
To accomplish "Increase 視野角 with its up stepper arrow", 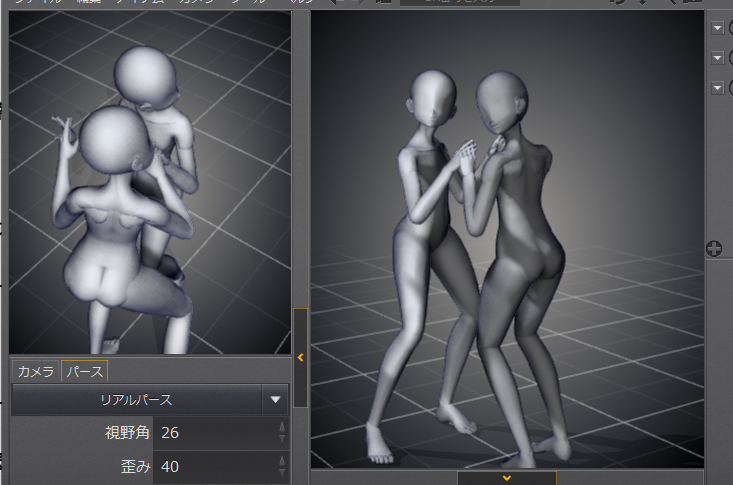I will [x=282, y=427].
